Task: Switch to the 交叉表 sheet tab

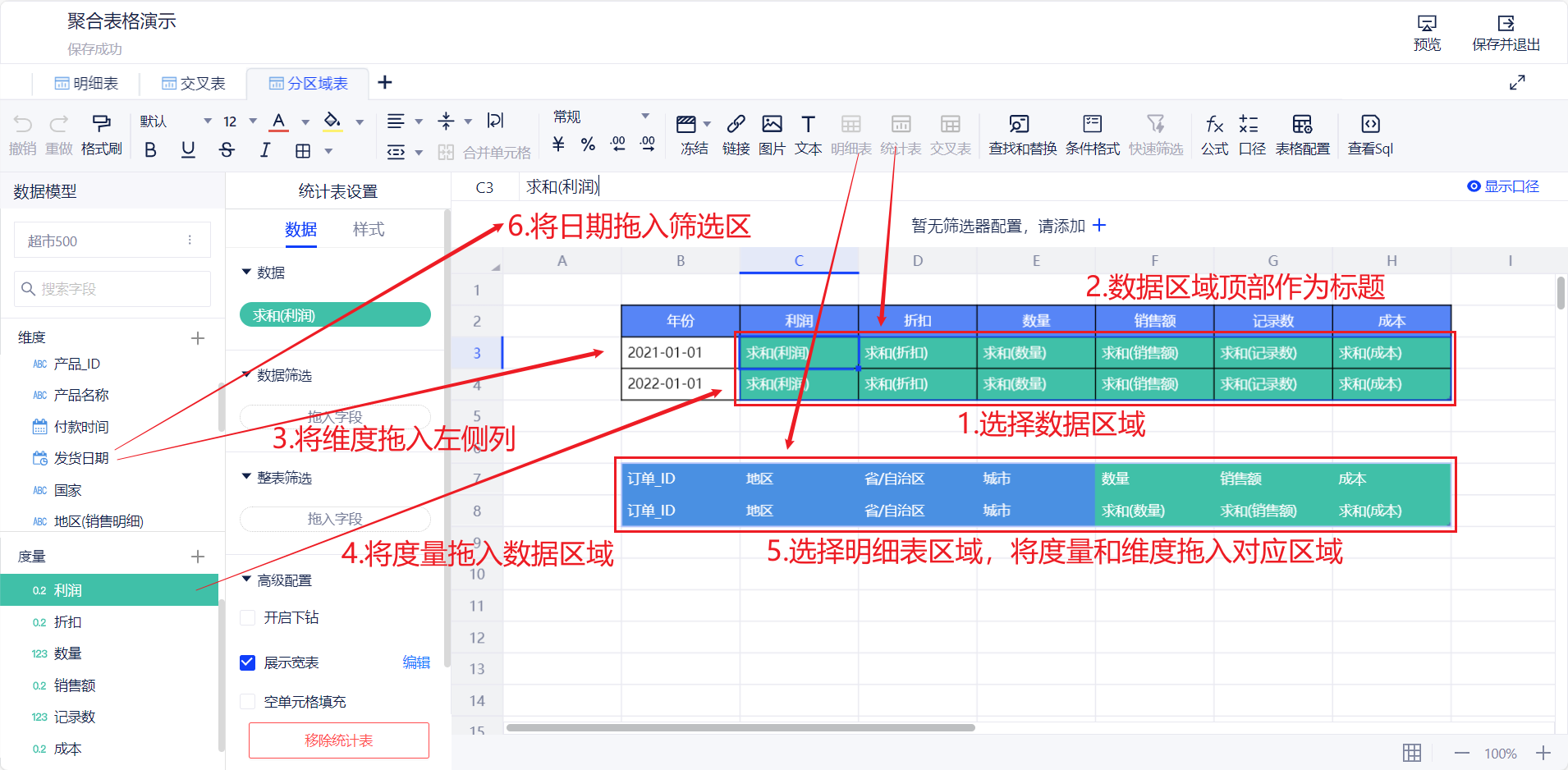Action: 194,84
